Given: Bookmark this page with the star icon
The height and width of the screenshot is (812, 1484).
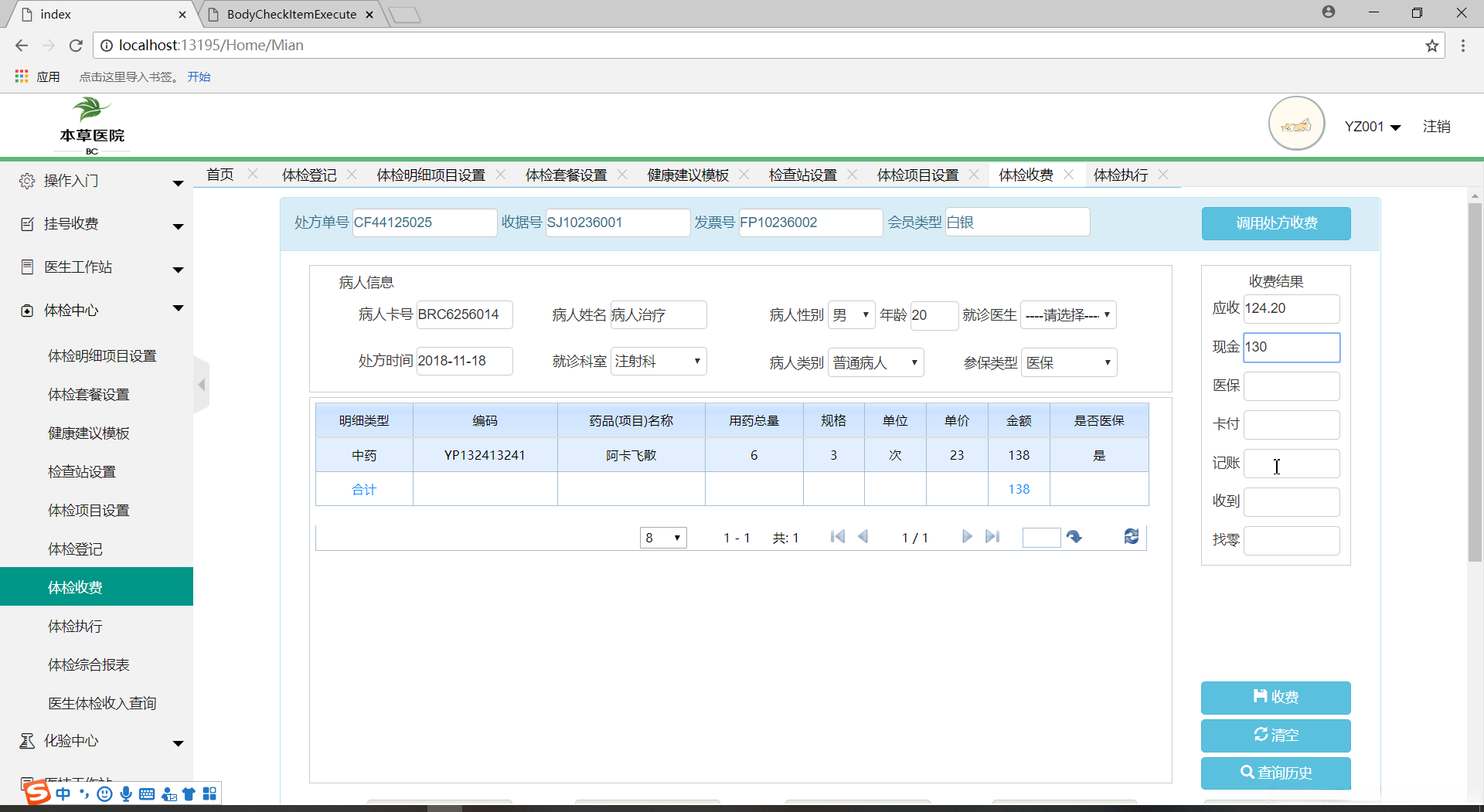Looking at the screenshot, I should tap(1431, 46).
